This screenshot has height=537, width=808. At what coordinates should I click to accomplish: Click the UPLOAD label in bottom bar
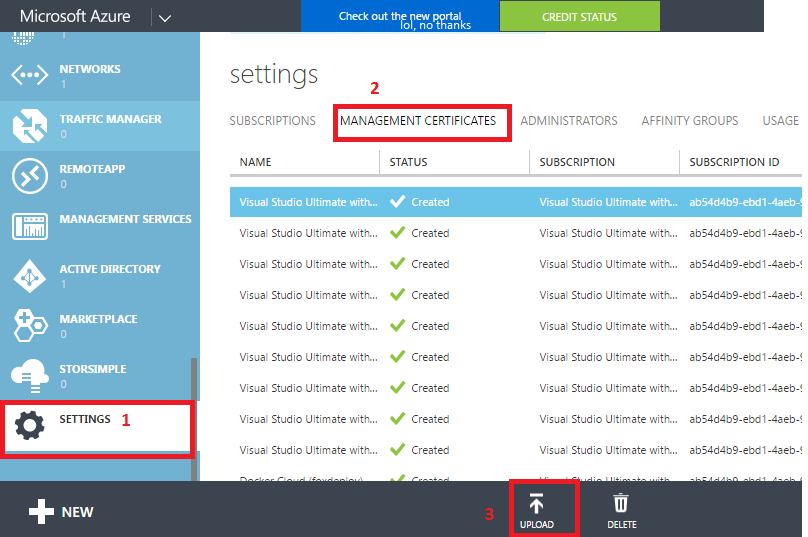click(536, 525)
